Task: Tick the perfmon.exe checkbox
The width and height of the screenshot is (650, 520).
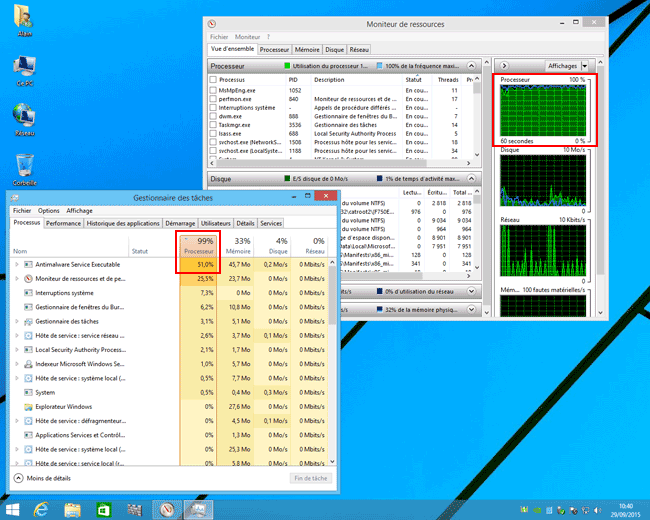Action: pos(213,99)
